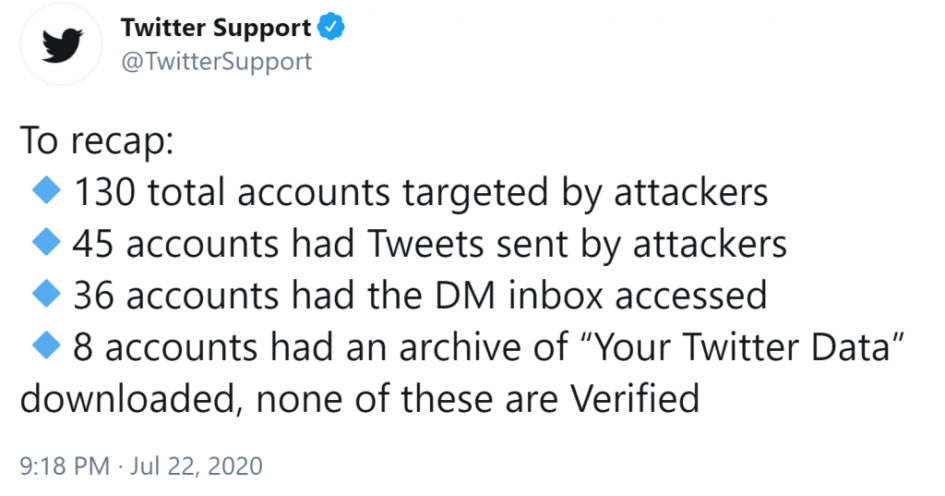Click the blue verified checkmark badge
The height and width of the screenshot is (496, 945).
(331, 27)
